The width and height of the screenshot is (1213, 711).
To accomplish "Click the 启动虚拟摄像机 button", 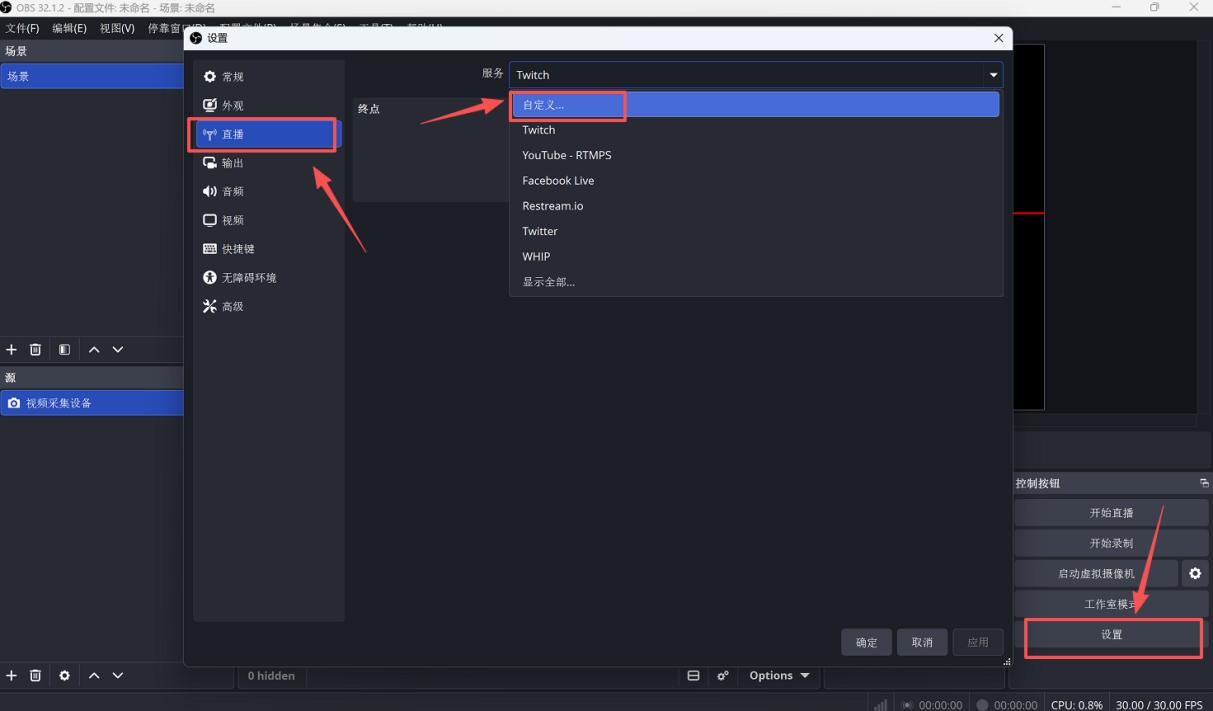I will [1096, 574].
